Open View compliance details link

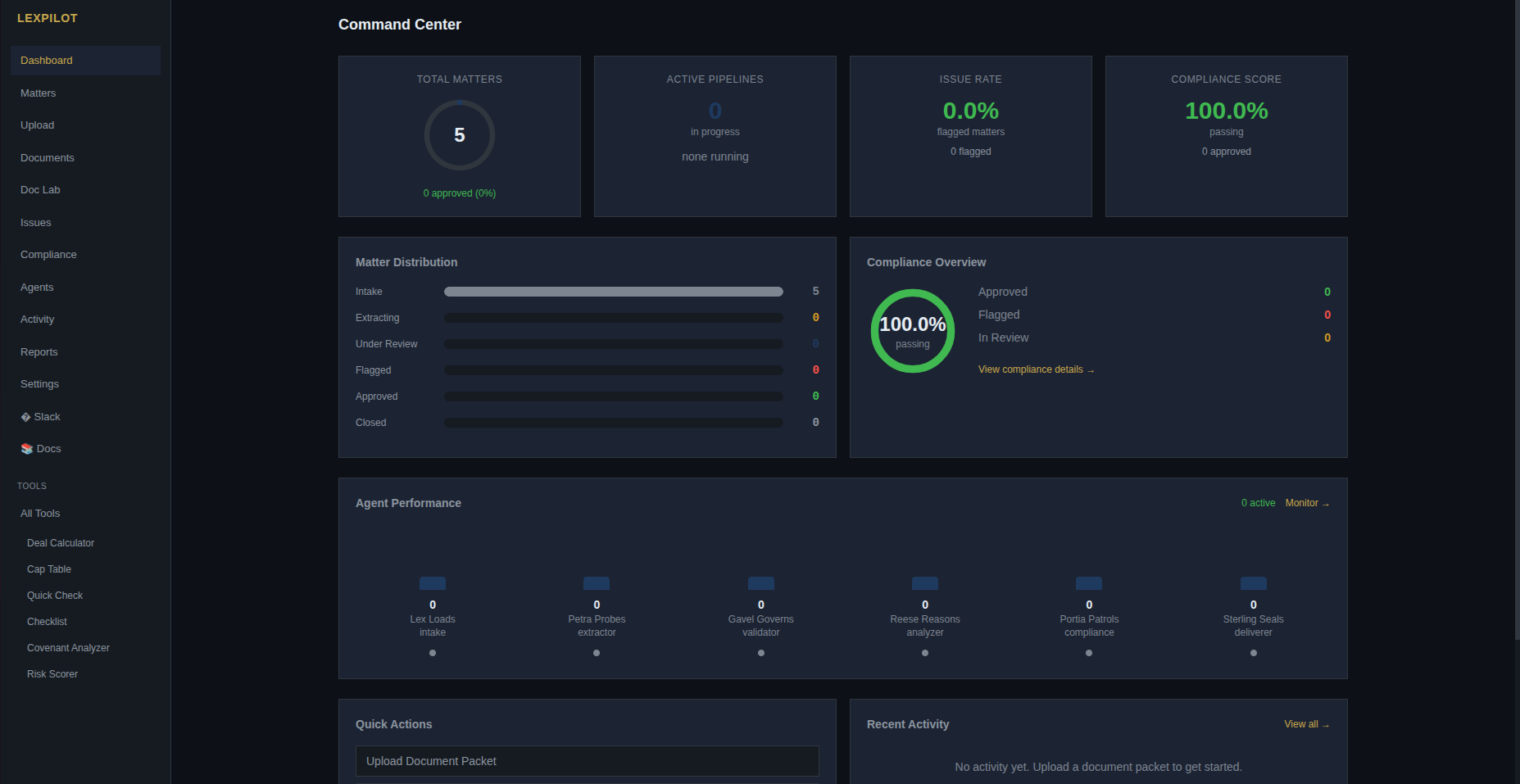pyautogui.click(x=1036, y=369)
